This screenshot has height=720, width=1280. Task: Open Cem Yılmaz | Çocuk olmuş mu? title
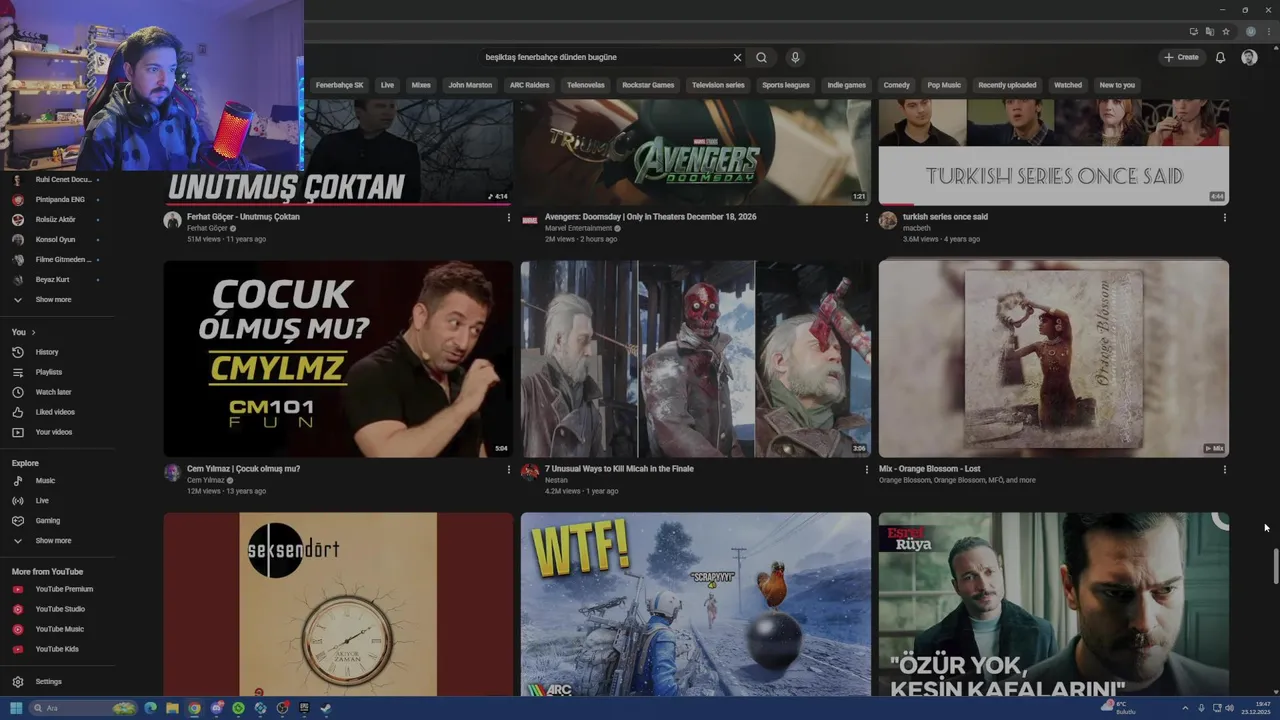point(243,469)
